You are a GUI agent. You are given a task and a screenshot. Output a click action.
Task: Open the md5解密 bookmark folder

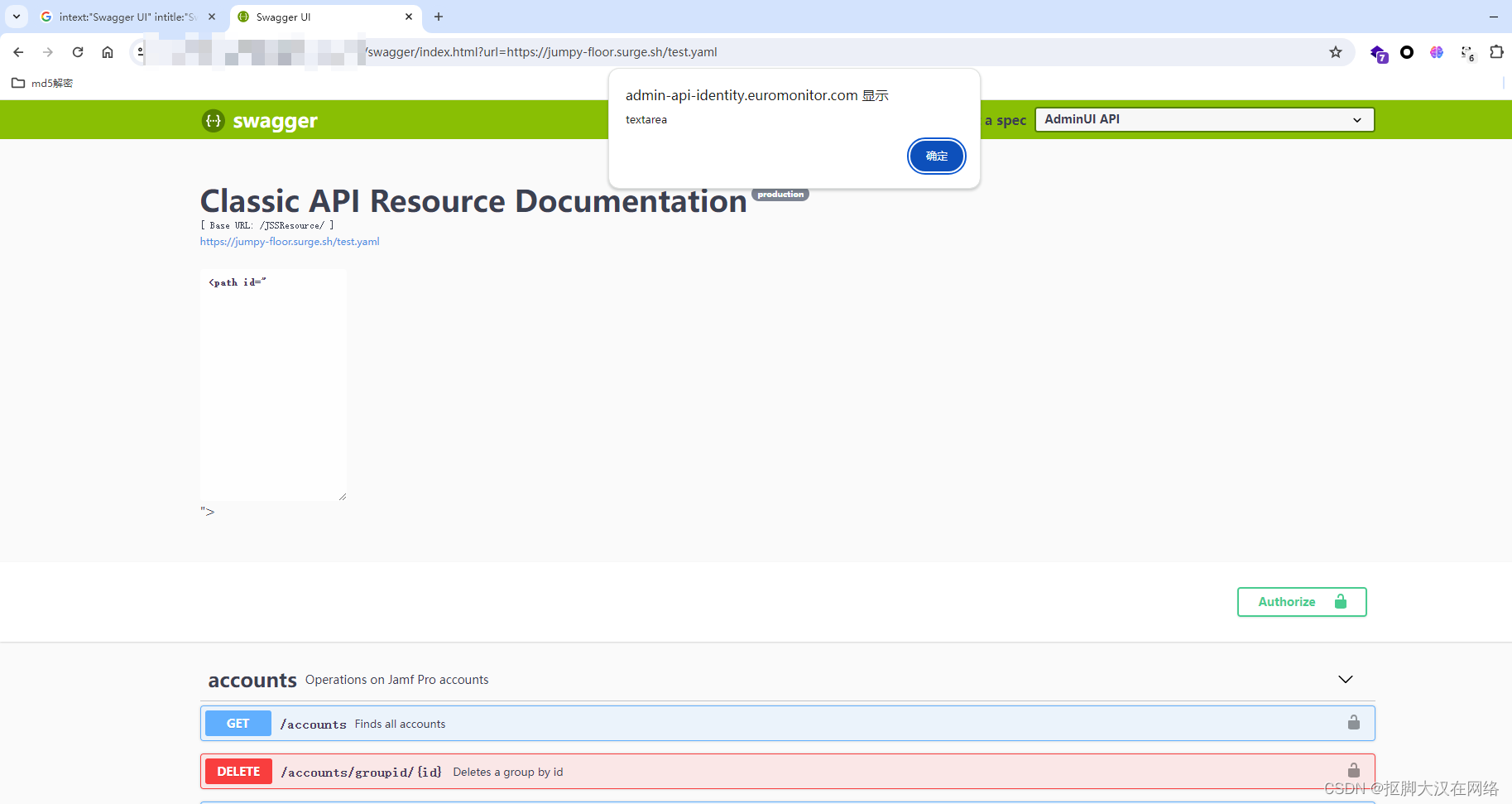[42, 83]
